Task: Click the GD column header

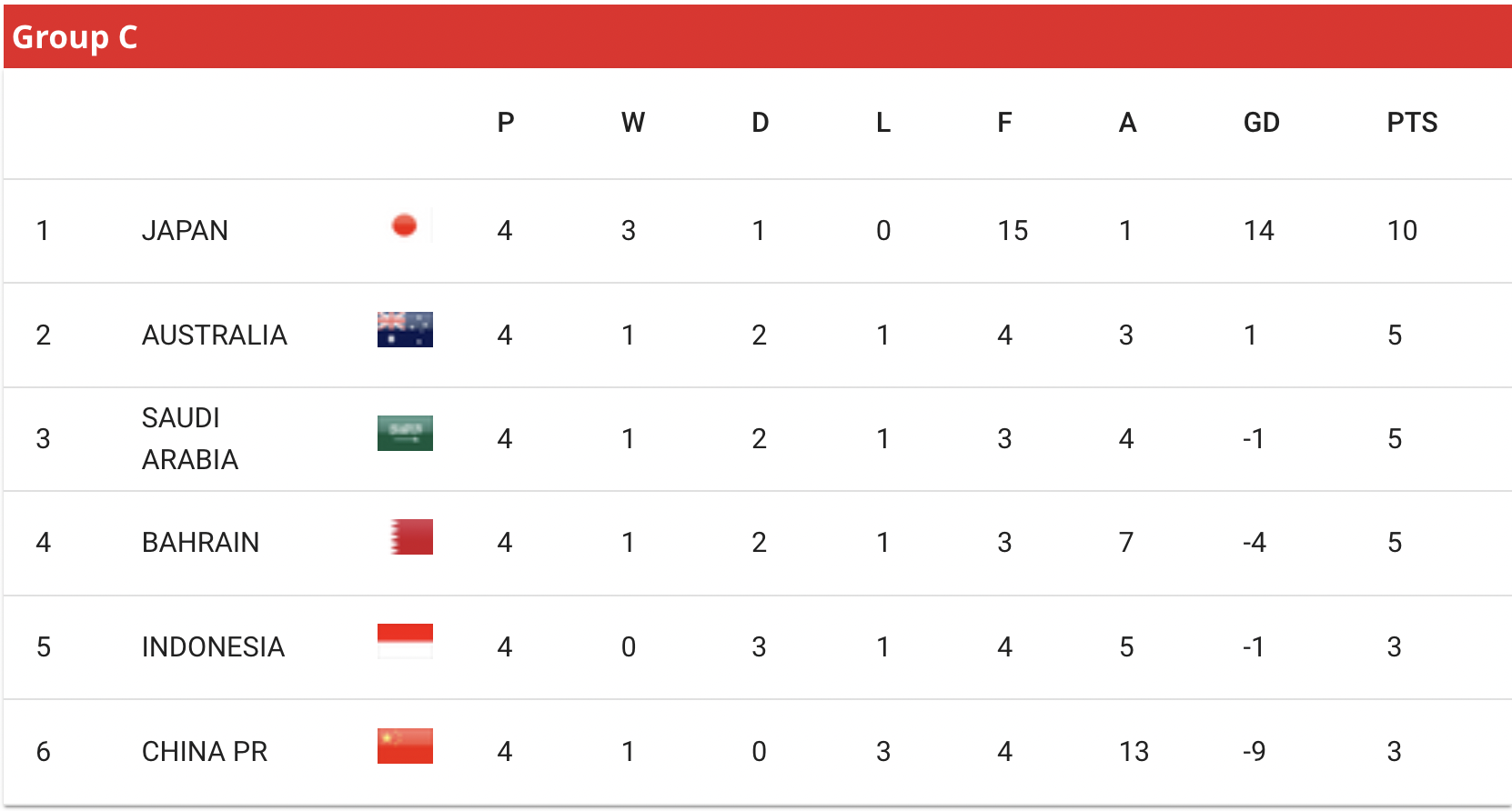Action: (1261, 123)
